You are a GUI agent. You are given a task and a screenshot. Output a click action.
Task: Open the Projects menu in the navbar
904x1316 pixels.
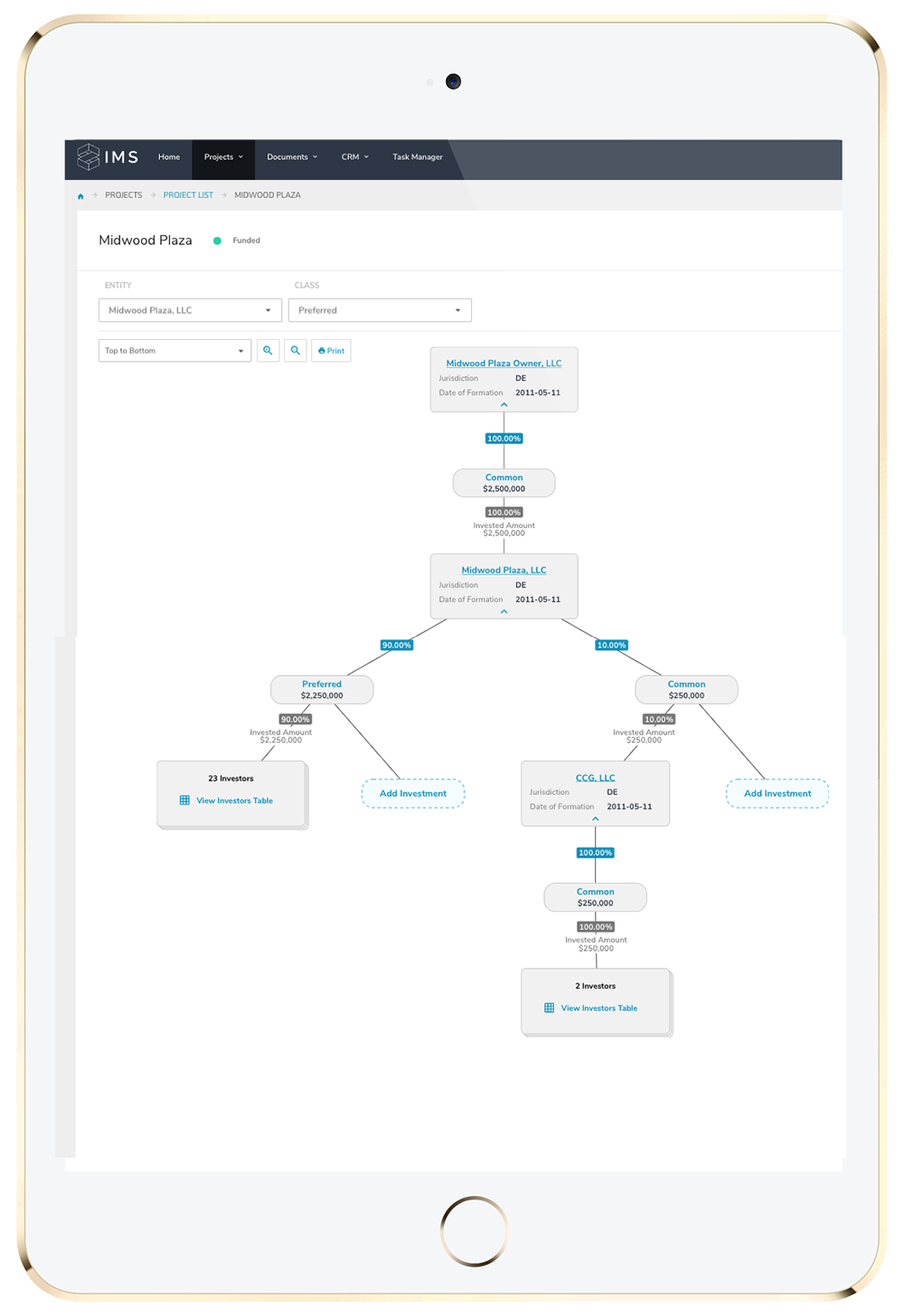point(223,157)
